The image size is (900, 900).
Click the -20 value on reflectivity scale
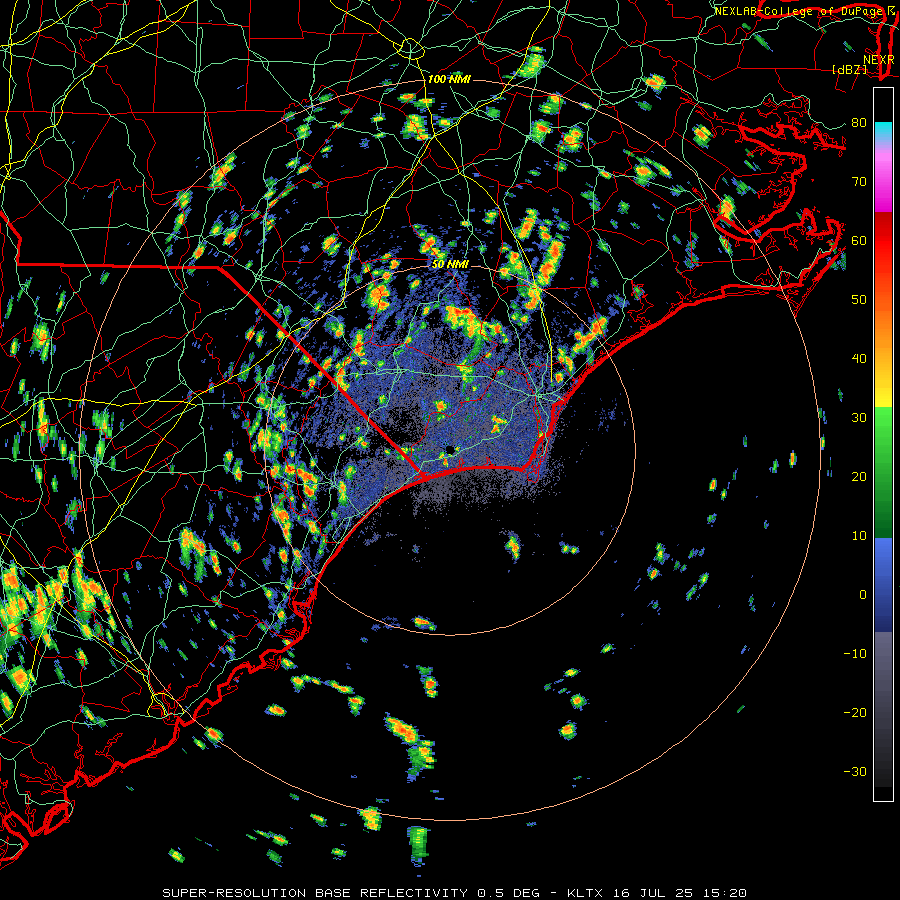pyautogui.click(x=855, y=713)
